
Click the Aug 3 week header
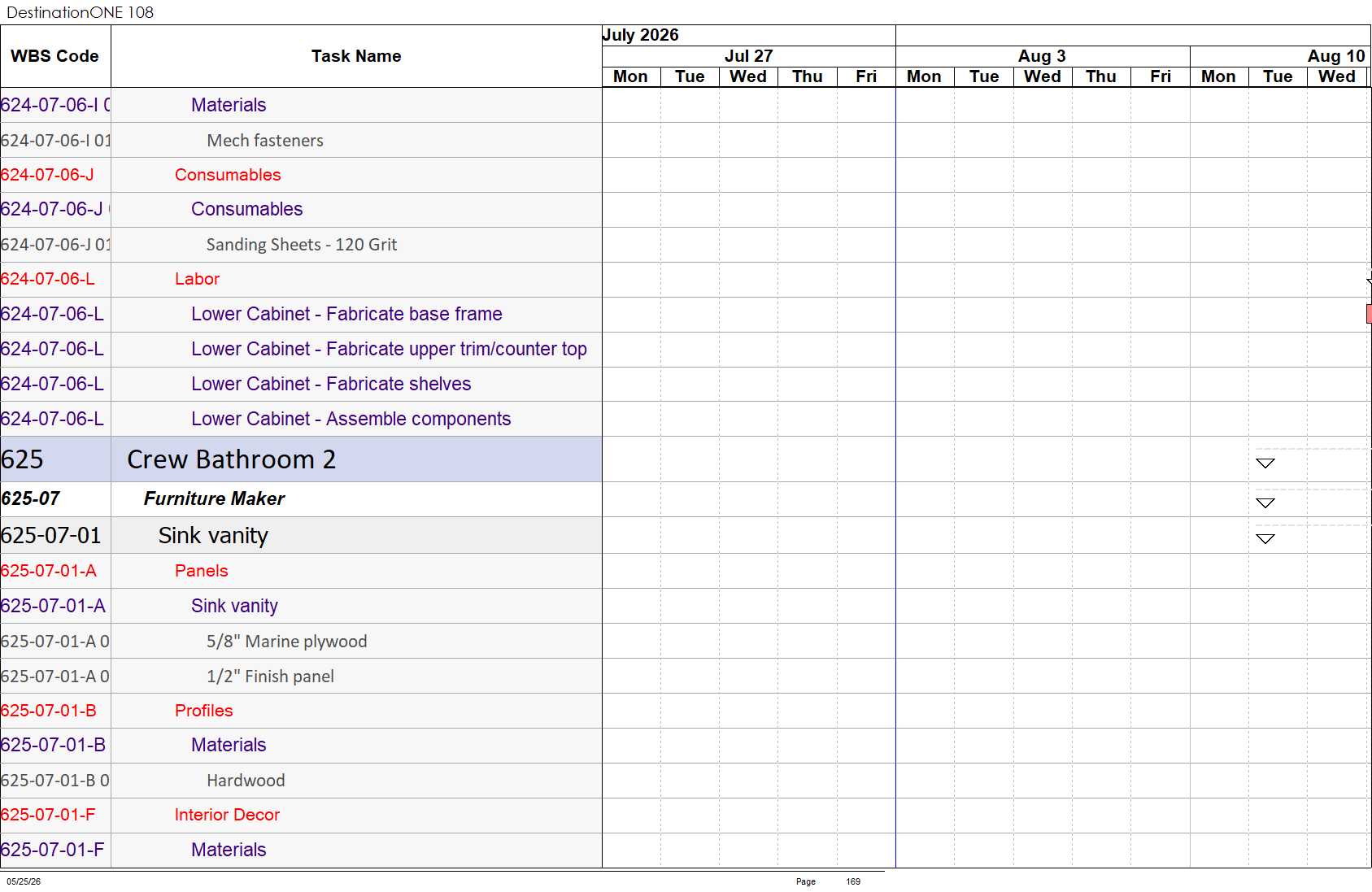[x=1042, y=56]
